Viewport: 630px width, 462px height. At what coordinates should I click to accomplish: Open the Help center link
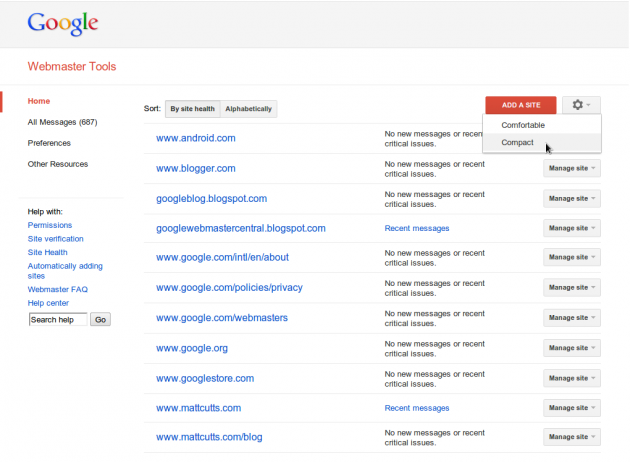point(48,303)
